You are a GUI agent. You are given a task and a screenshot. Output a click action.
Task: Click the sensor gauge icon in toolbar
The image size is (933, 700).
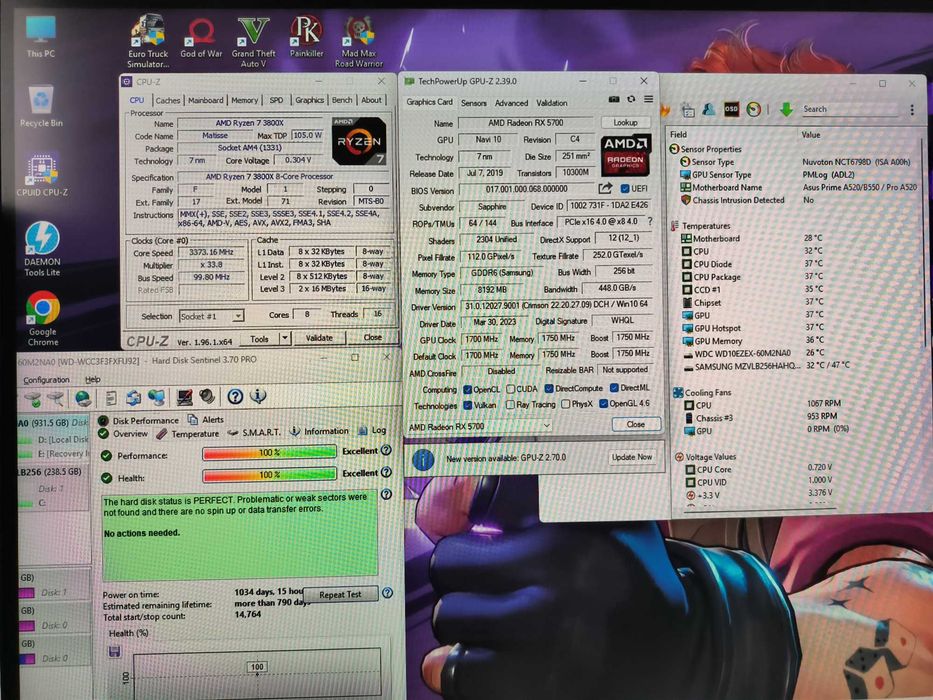coord(754,110)
